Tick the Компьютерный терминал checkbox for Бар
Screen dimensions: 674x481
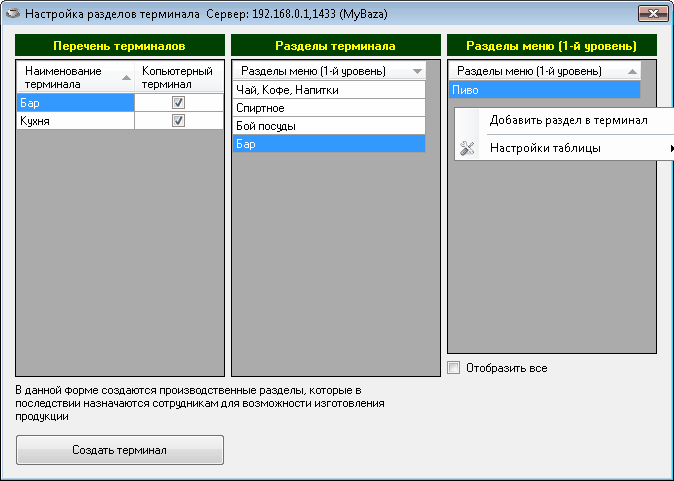(x=178, y=102)
